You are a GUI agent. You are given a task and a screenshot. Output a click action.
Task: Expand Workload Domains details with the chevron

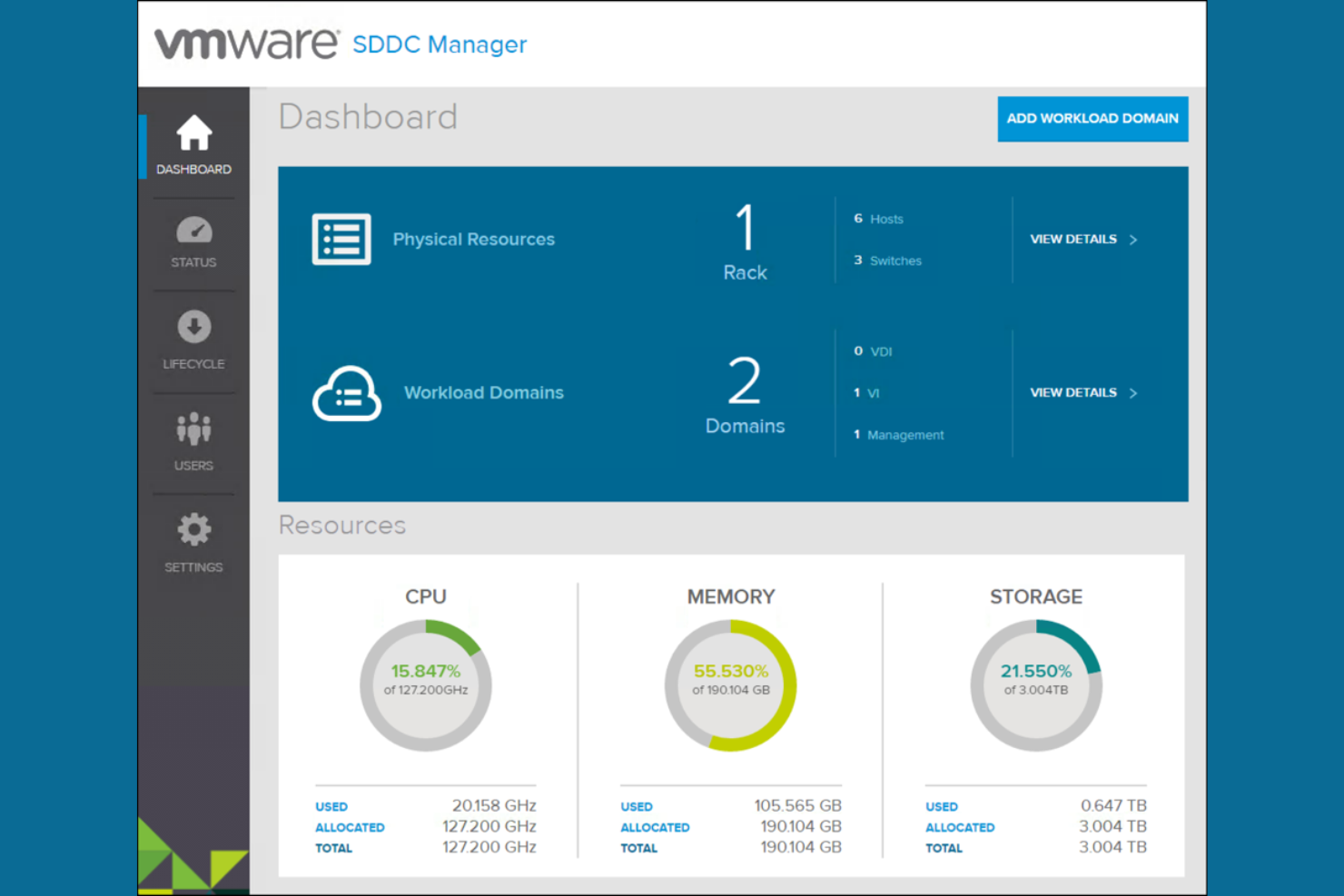point(1133,393)
